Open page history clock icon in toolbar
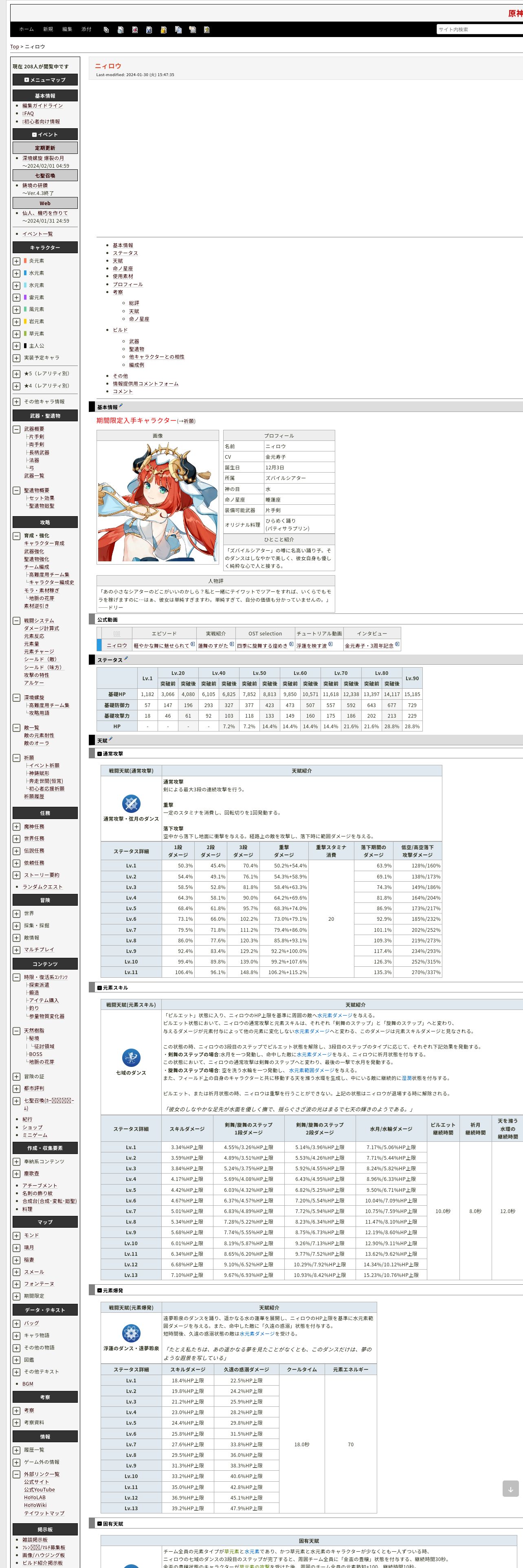523x1568 pixels. (x=121, y=29)
